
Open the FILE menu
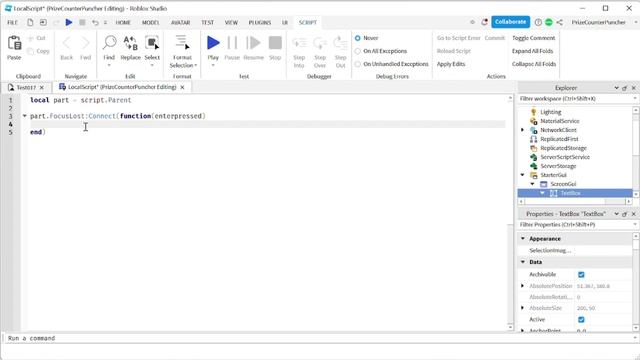pyautogui.click(x=12, y=22)
